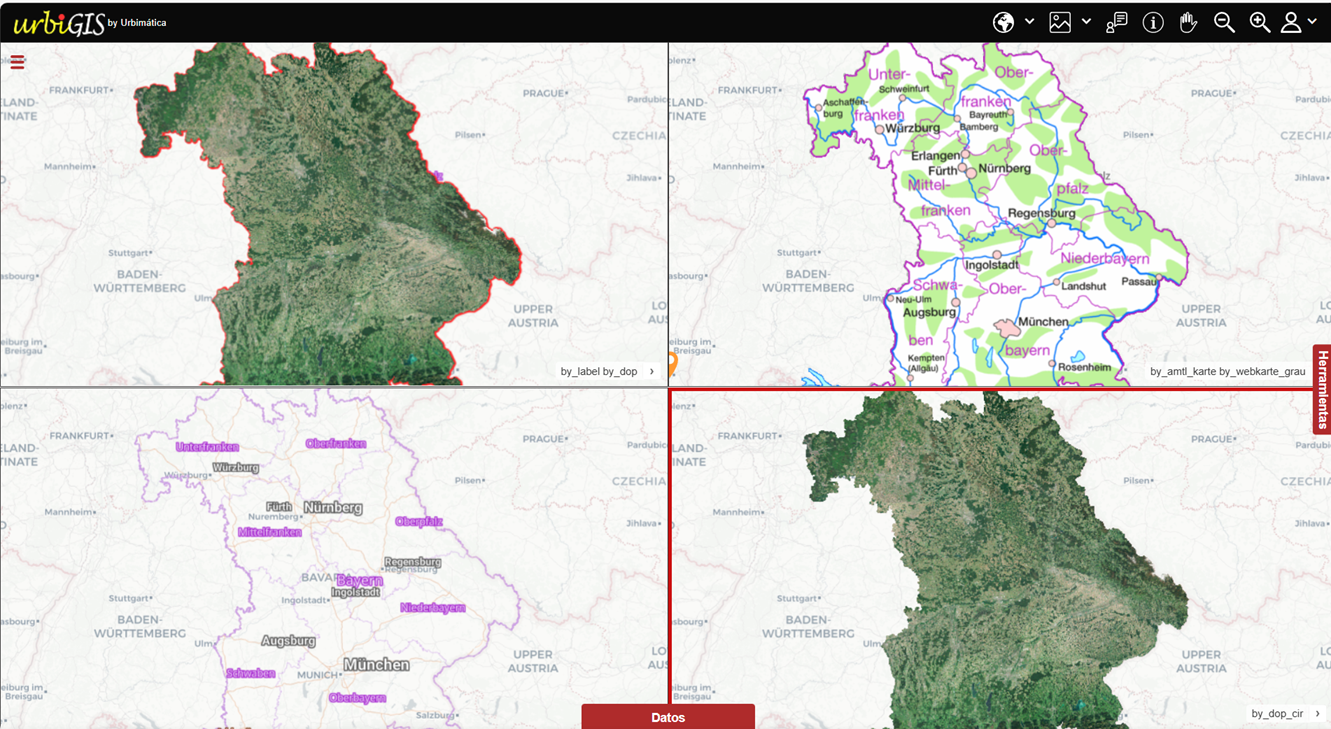Click the zoom out magnifier
This screenshot has height=729, width=1331.
point(1224,22)
